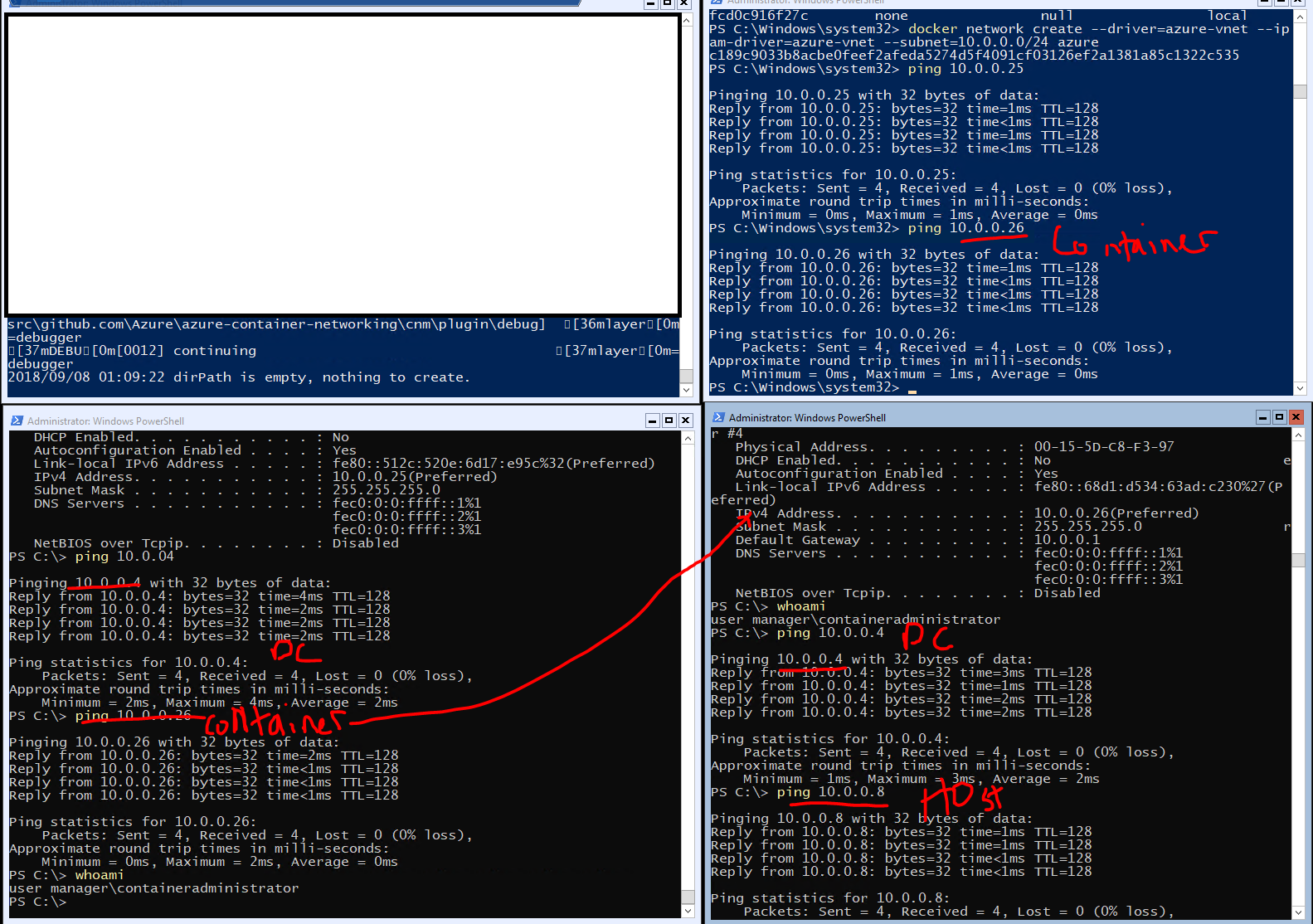Image resolution: width=1313 pixels, height=924 pixels.
Task: Click scrollbar thumb in top-right PowerShell window
Action: click(x=1300, y=90)
